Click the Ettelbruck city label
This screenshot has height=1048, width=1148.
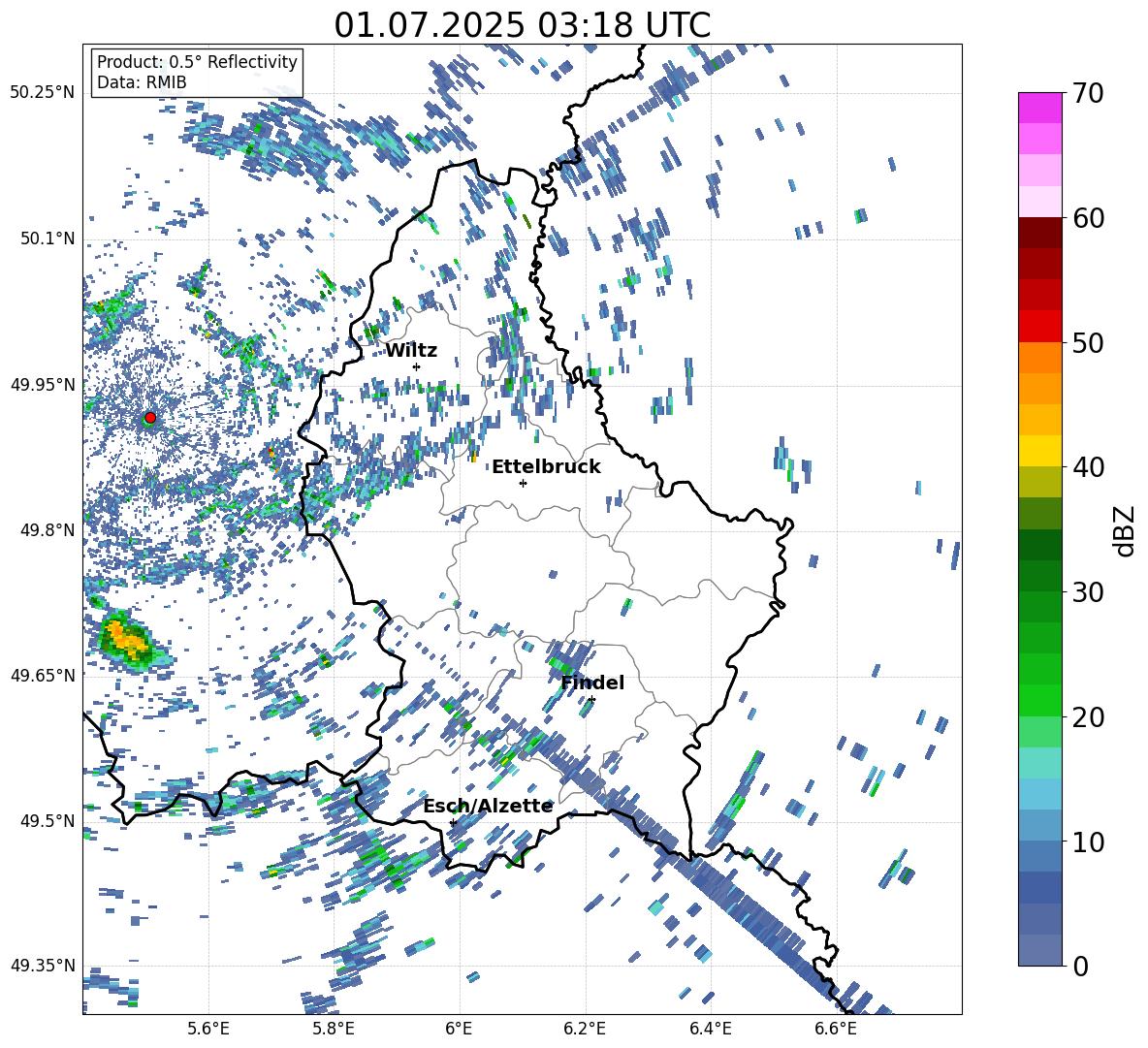(546, 467)
